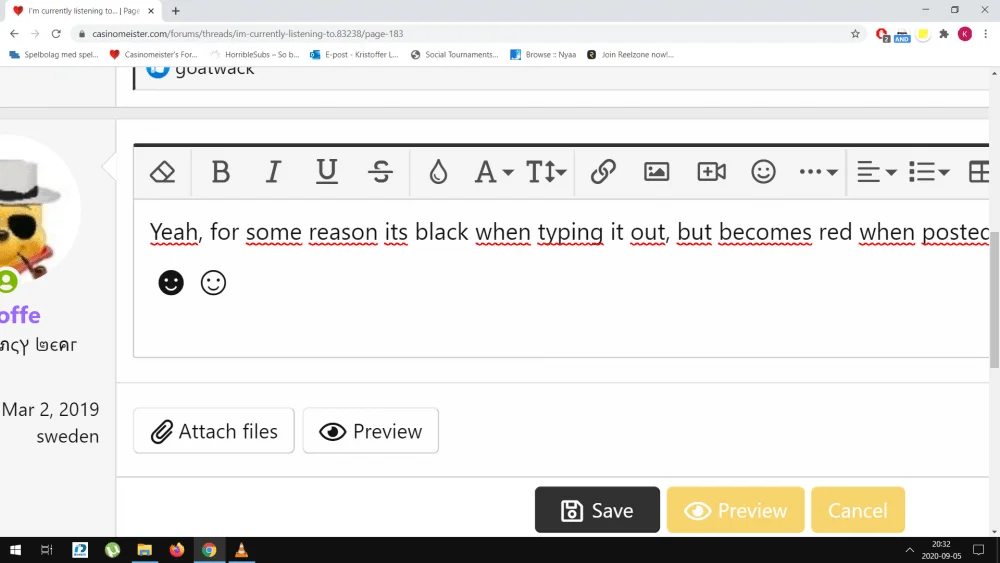Image resolution: width=1000 pixels, height=563 pixels.
Task: Open the list type dropdown
Action: click(929, 172)
